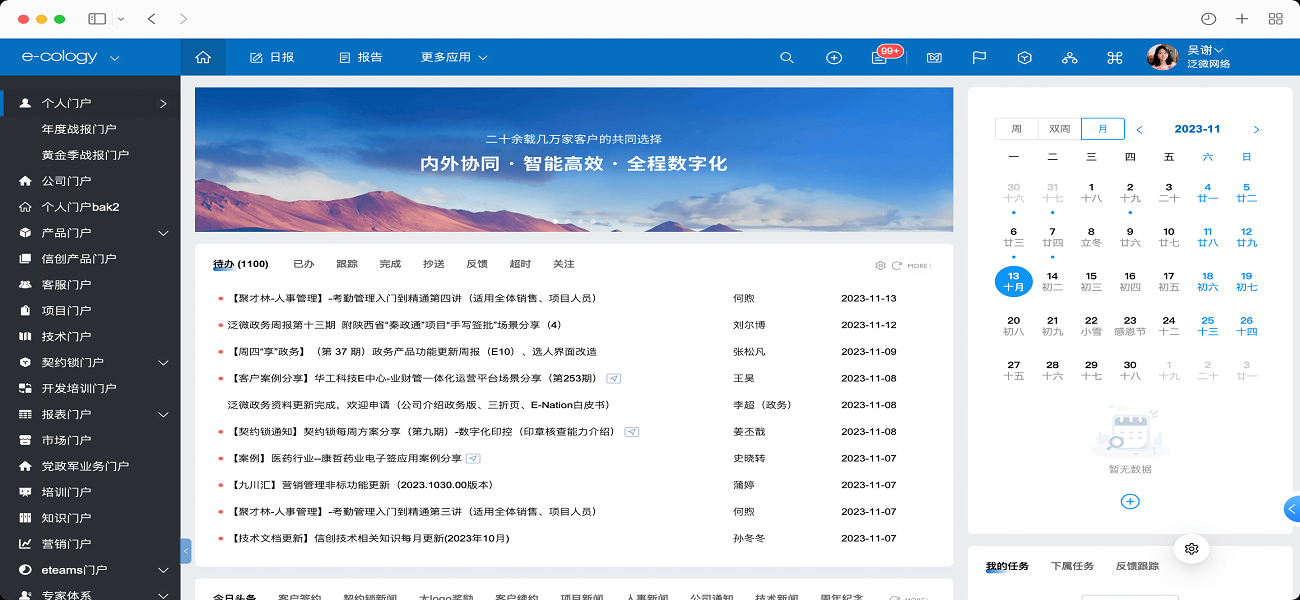This screenshot has width=1300, height=600.
Task: Click the plus circle add icon in top bar
Action: [x=834, y=58]
